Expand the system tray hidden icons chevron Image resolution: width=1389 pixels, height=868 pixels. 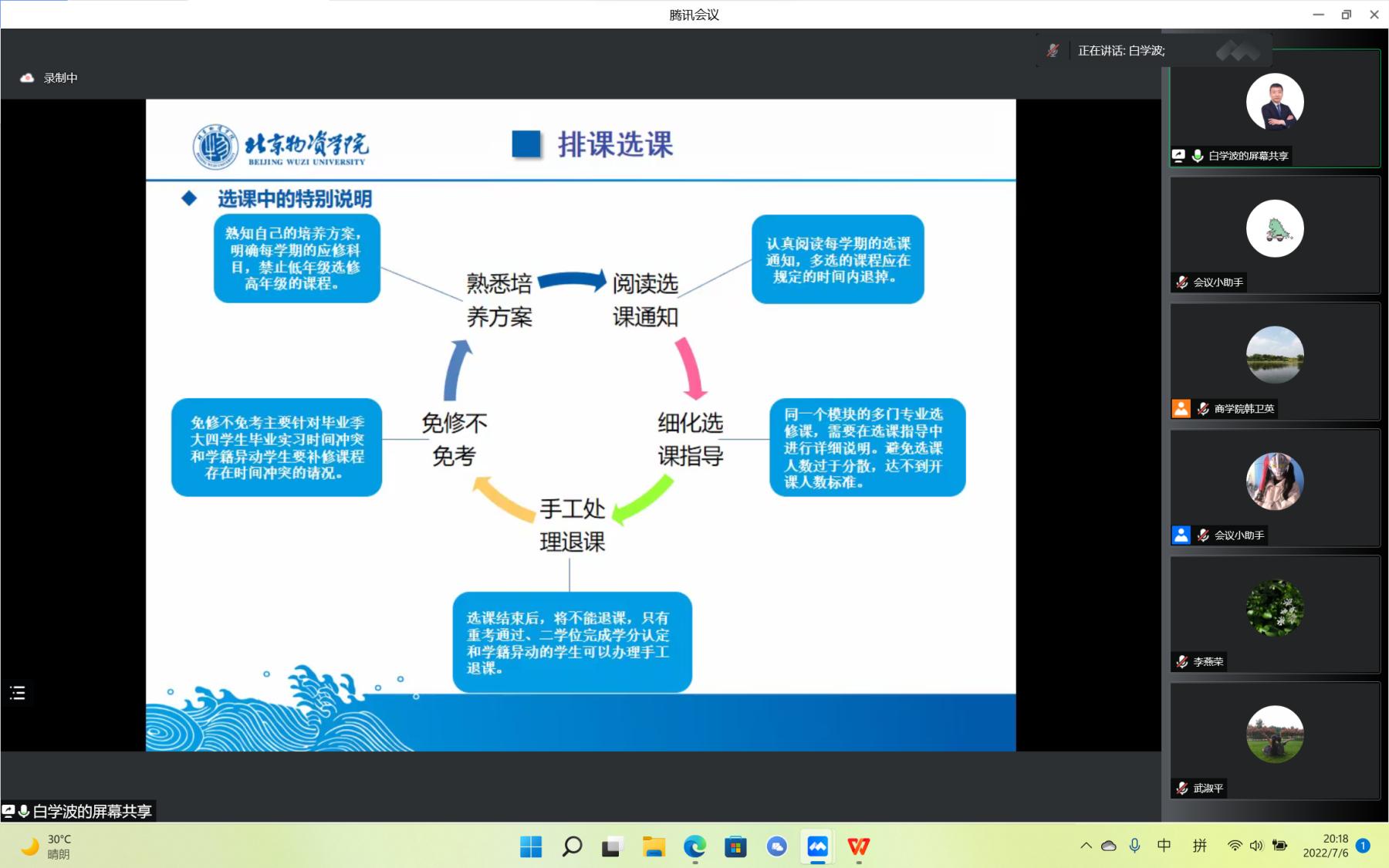pos(1086,846)
